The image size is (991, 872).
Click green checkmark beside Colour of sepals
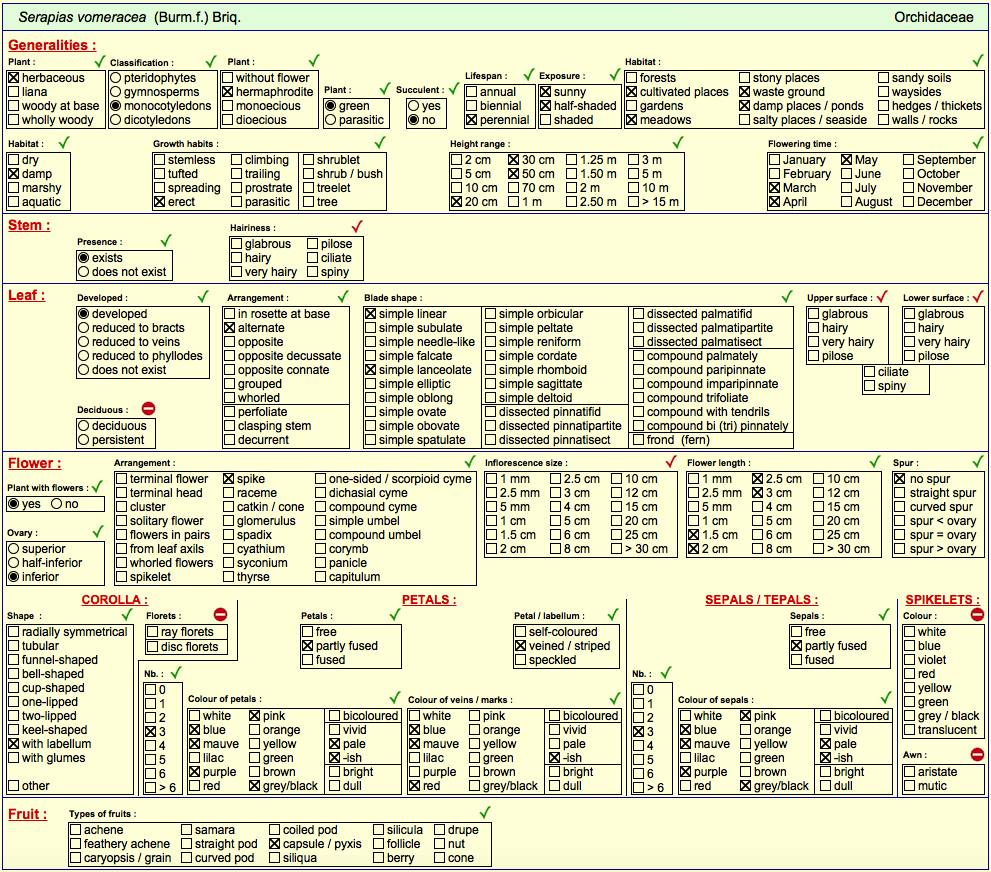click(885, 698)
